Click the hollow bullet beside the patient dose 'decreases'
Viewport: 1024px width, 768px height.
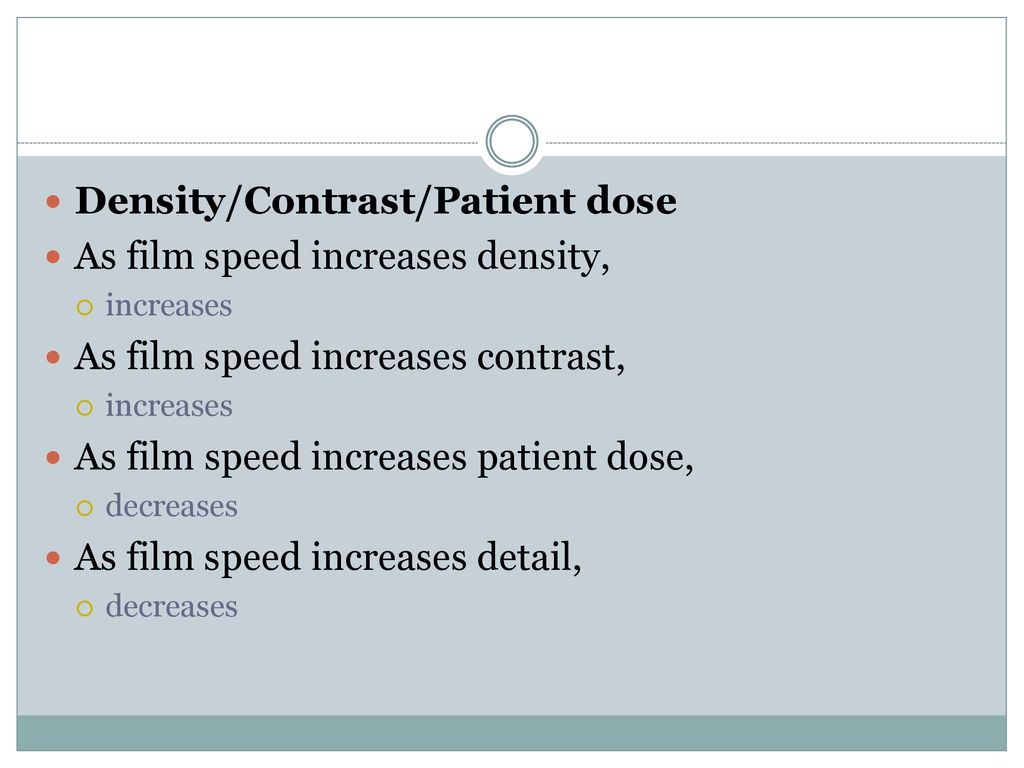pos(85,508)
